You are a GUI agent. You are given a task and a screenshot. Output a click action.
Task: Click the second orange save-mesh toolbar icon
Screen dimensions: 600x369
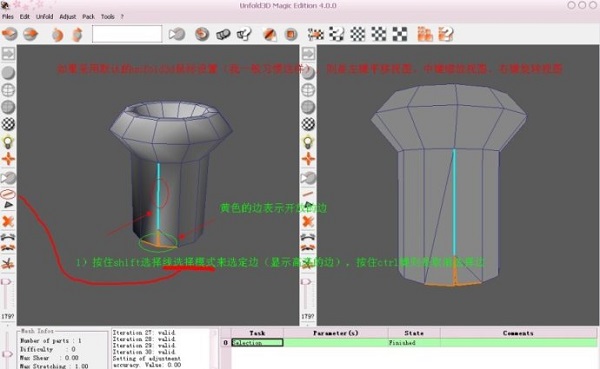click(x=31, y=34)
